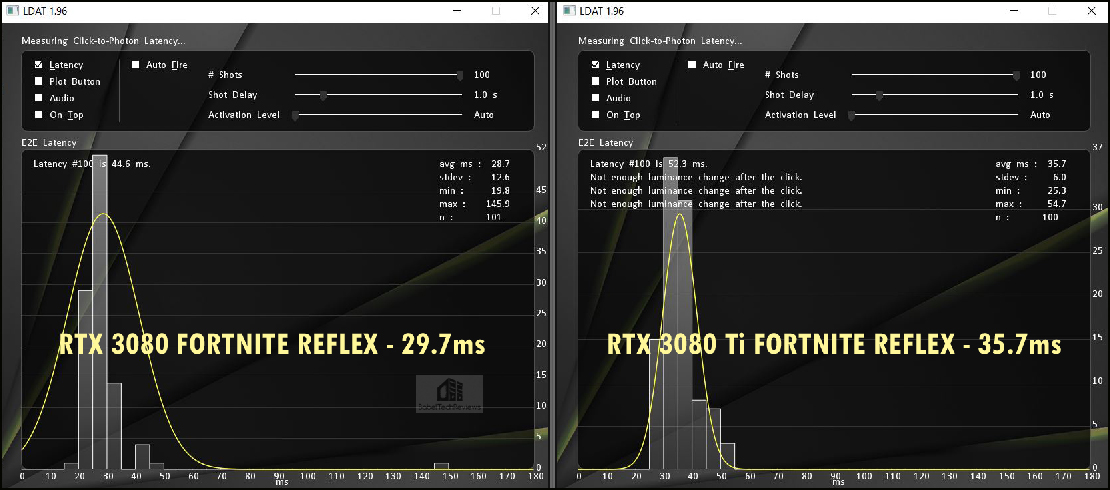The image size is (1110, 490).
Task: Minimize the right LDAT window
Action: tap(1014, 11)
